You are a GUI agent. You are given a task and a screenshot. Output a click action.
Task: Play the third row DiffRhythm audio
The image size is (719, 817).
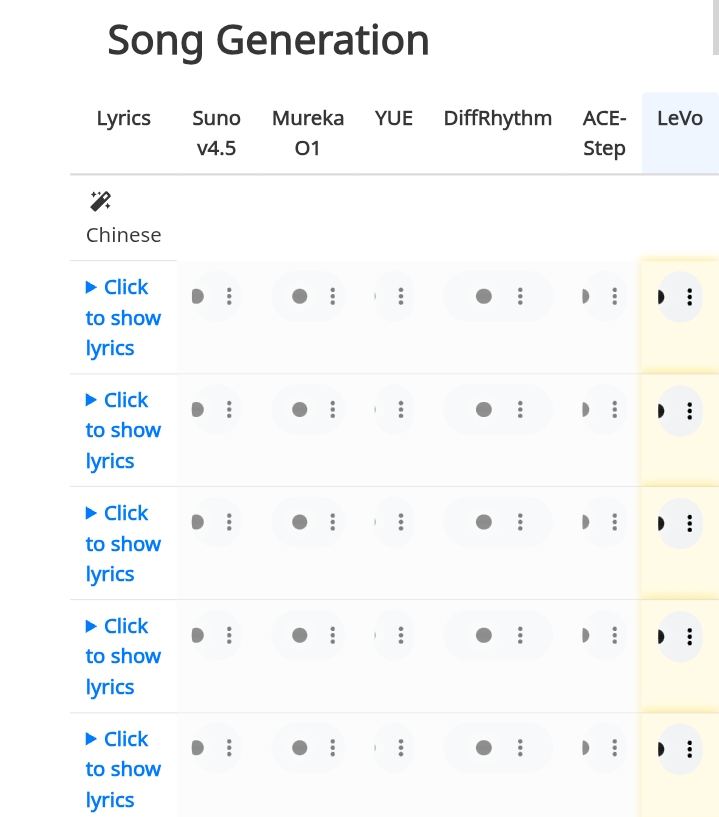[x=484, y=522]
